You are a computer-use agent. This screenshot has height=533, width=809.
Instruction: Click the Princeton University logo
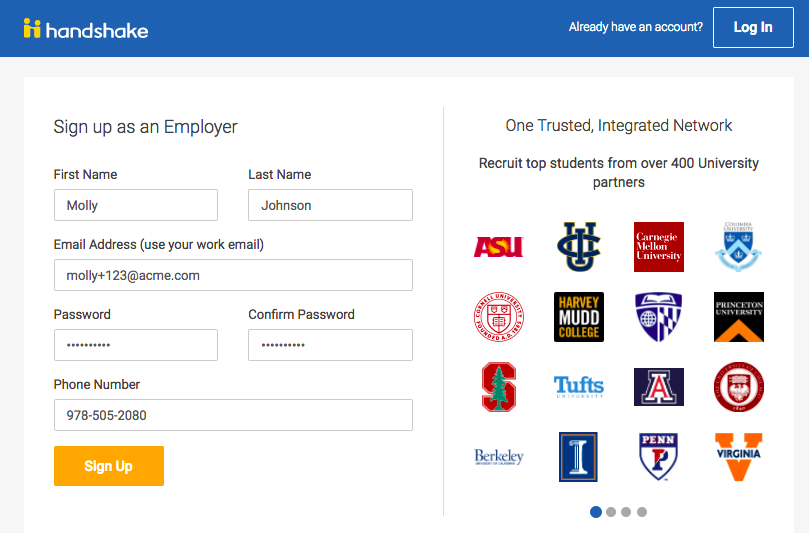point(738,317)
